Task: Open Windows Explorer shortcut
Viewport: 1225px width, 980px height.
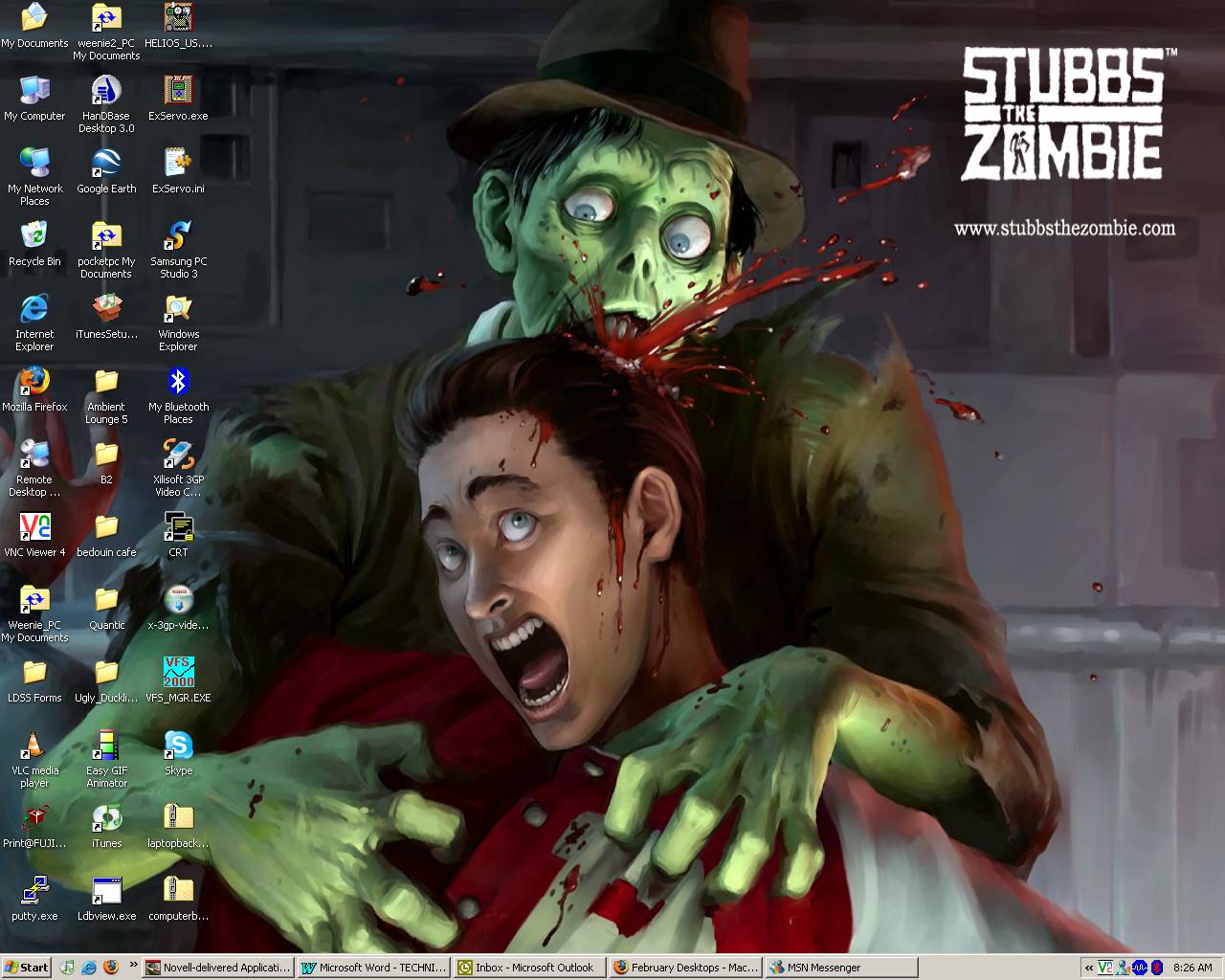Action: tap(178, 323)
